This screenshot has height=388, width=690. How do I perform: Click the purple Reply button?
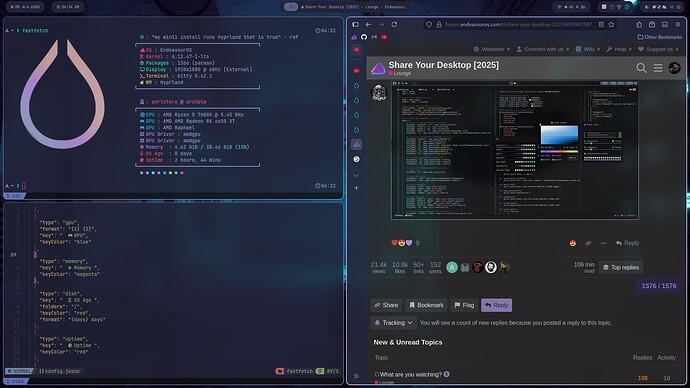[x=496, y=305]
